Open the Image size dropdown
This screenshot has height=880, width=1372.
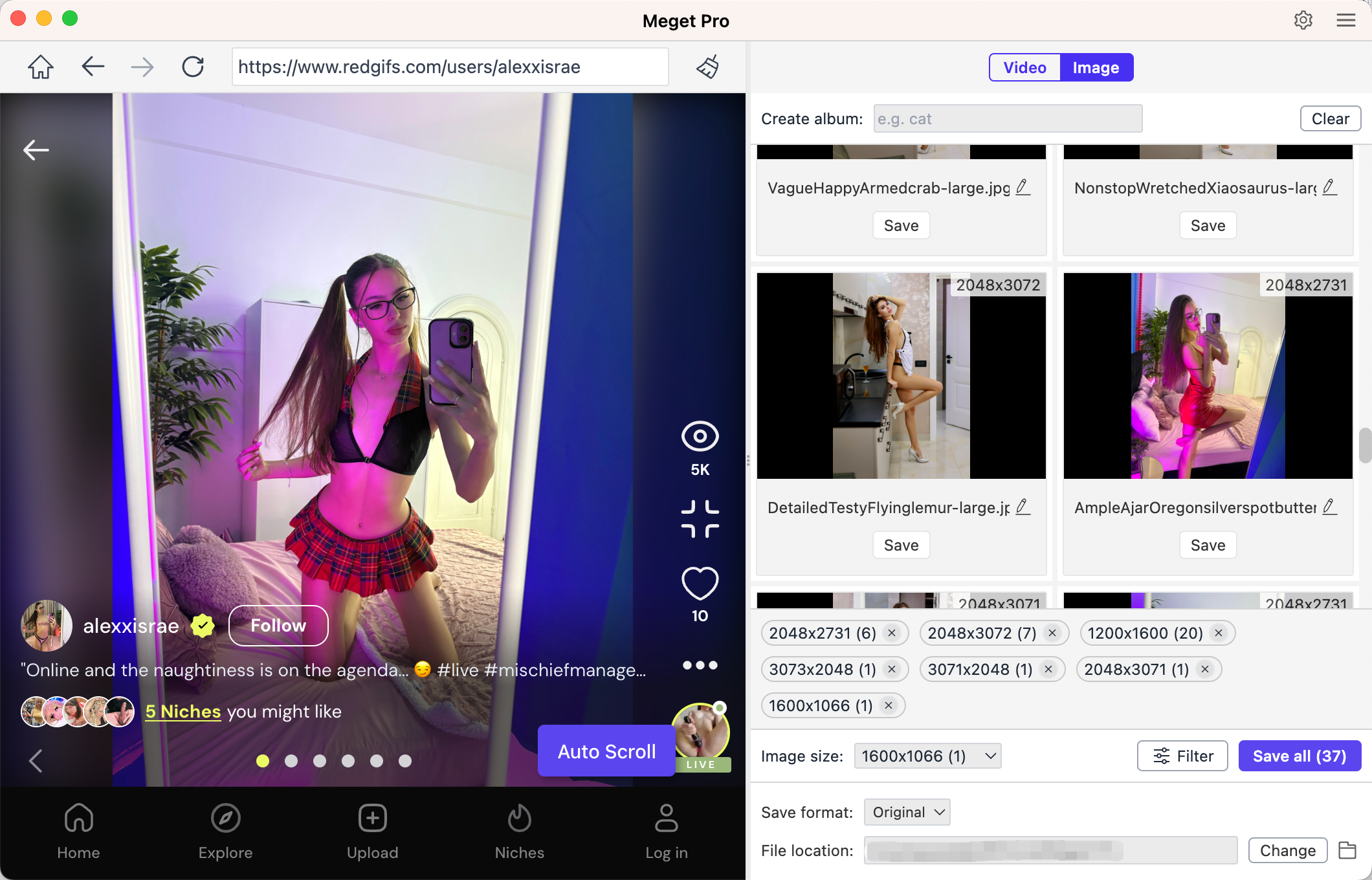pos(927,756)
